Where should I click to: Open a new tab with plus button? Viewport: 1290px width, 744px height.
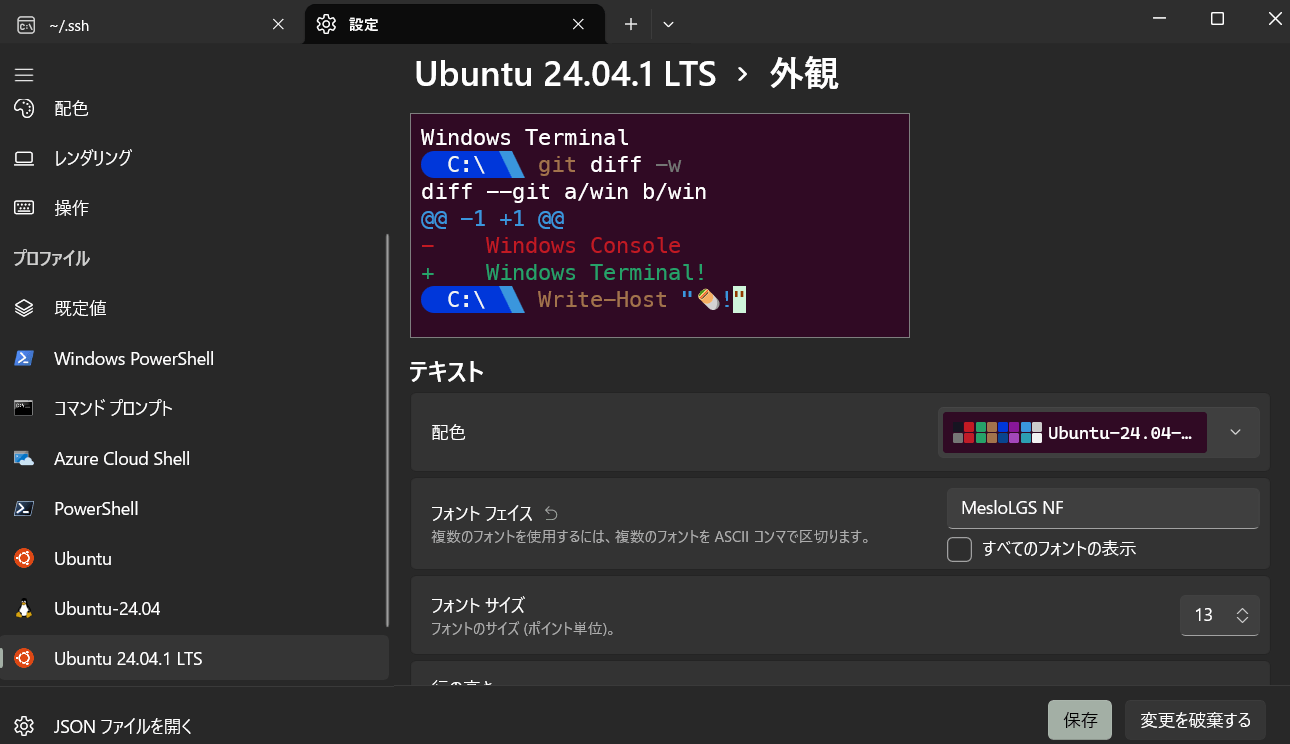631,24
